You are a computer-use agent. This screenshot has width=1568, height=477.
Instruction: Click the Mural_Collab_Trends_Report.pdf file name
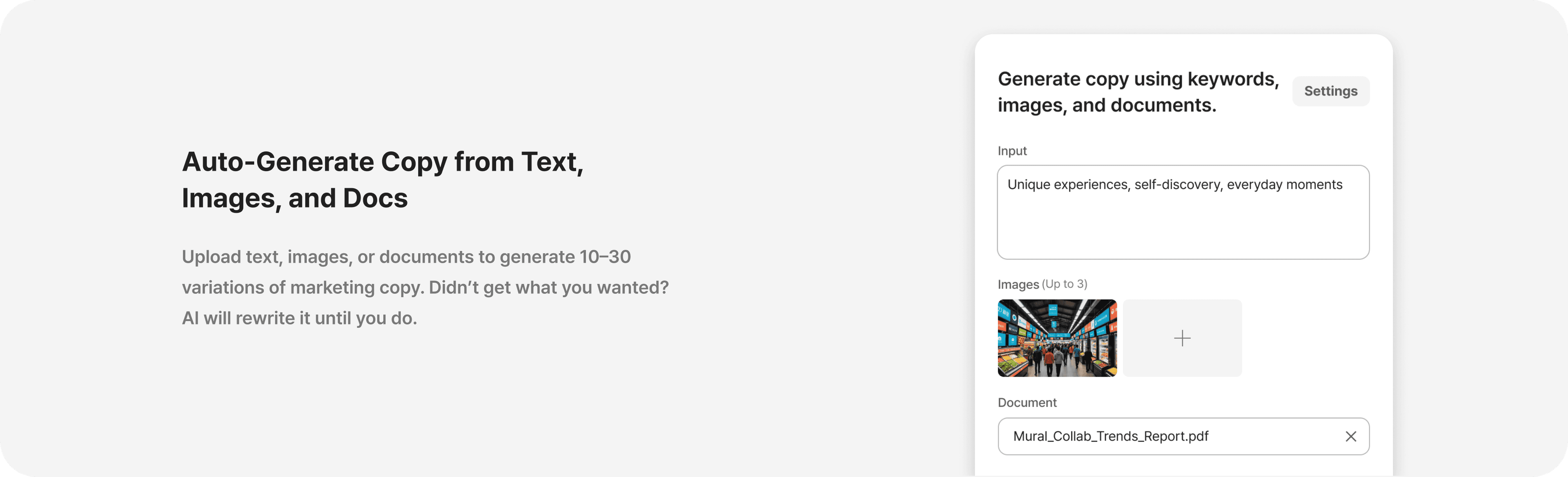point(1110,436)
